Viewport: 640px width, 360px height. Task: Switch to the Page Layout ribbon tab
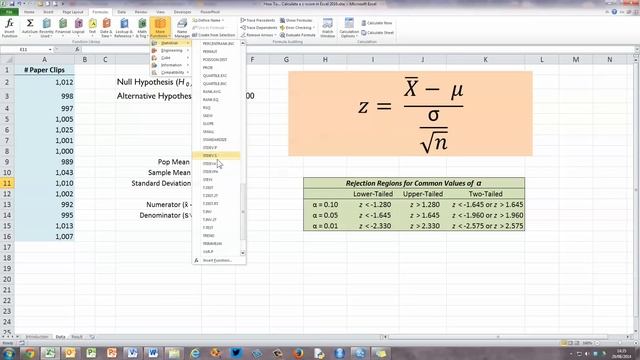73,12
